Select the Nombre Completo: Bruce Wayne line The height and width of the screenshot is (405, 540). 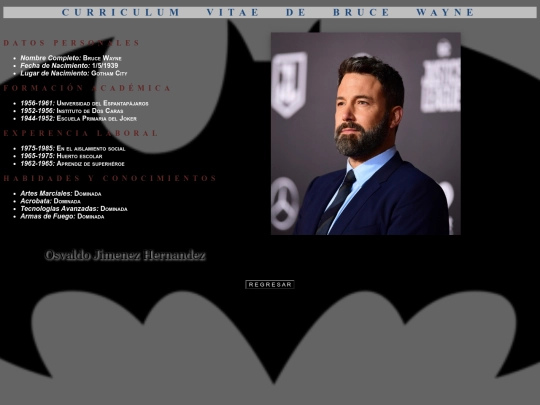pyautogui.click(x=71, y=58)
